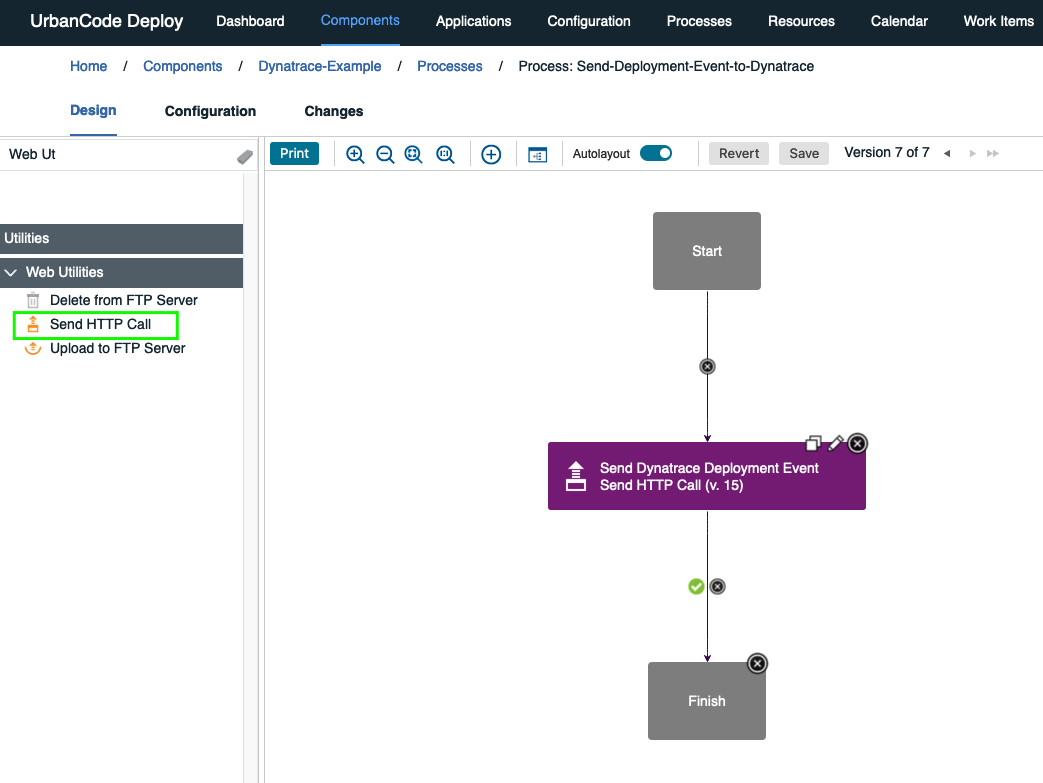Screen dimensions: 1043x783
Task: Fit the diagram to the screen
Action: click(413, 154)
